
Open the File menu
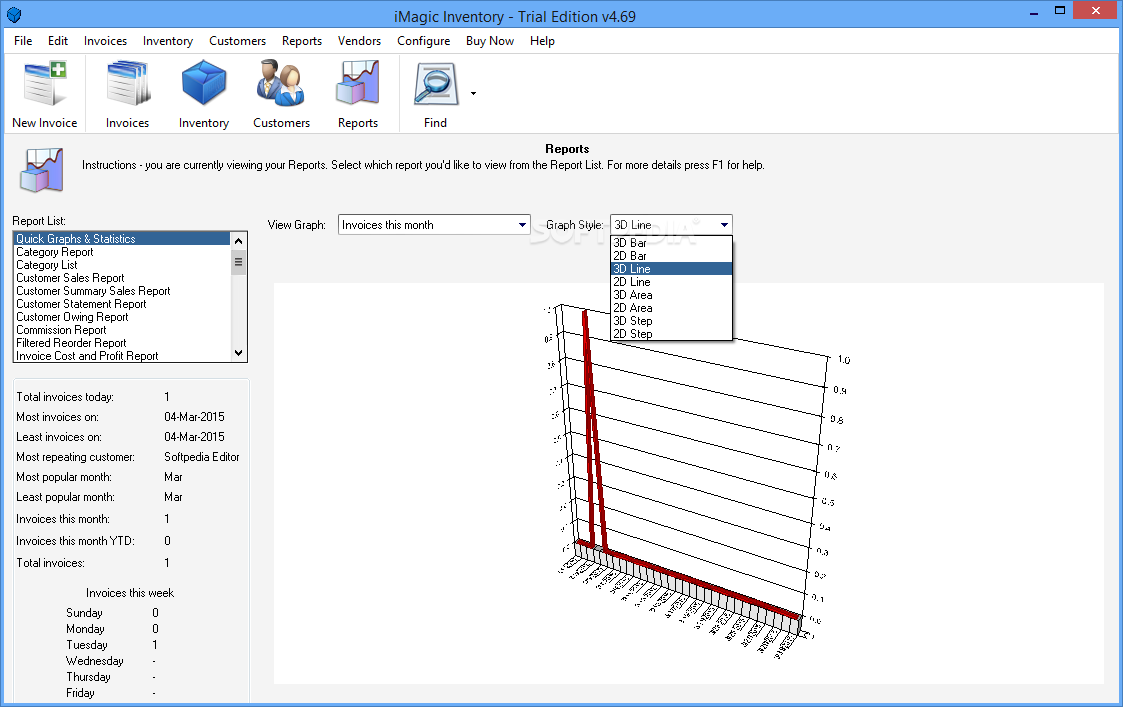(23, 41)
